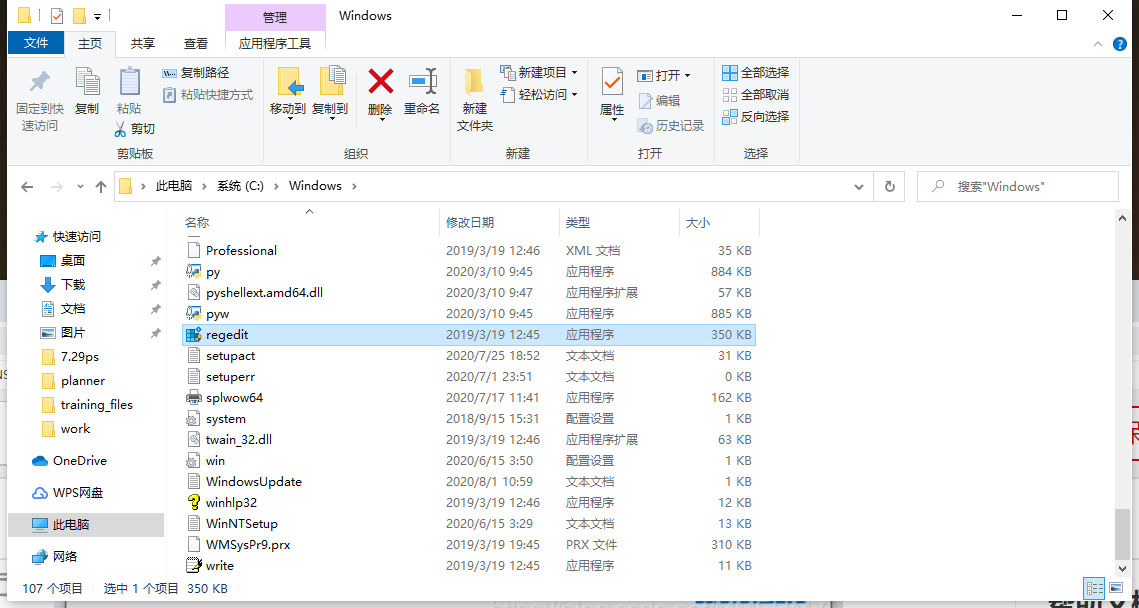Open the 文件 menu

click(x=36, y=43)
